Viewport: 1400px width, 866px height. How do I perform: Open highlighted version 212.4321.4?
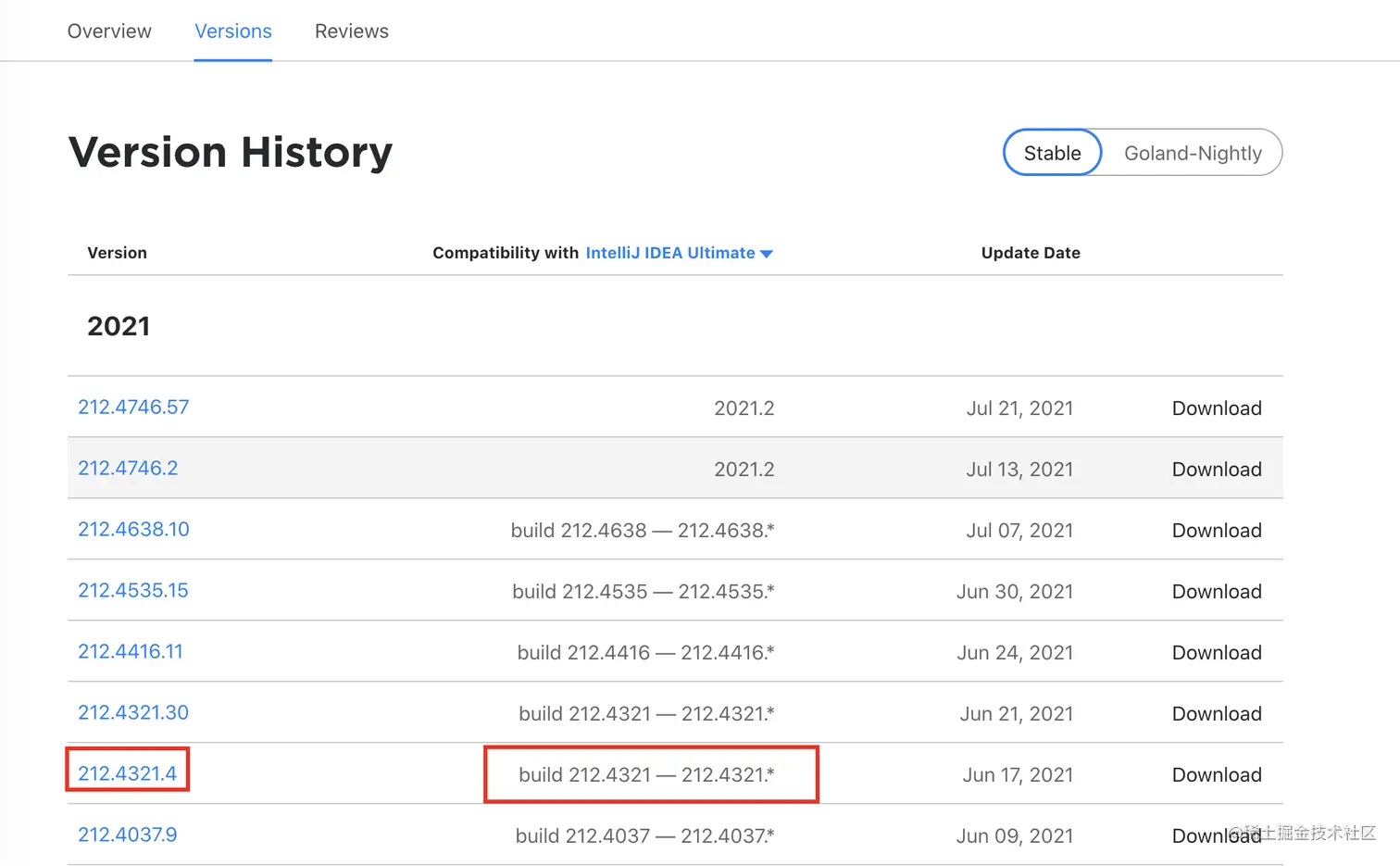[127, 773]
